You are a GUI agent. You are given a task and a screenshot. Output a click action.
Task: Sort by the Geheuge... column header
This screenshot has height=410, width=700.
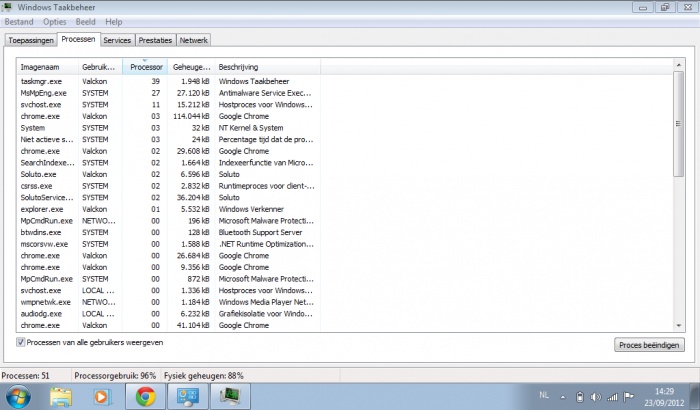tap(191, 67)
